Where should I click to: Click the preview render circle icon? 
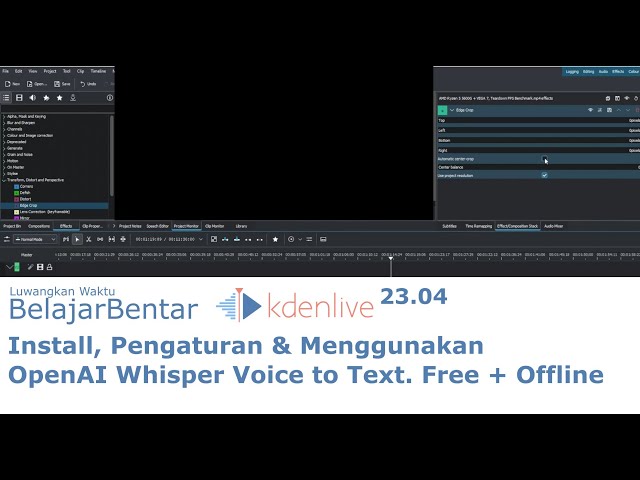[291, 239]
